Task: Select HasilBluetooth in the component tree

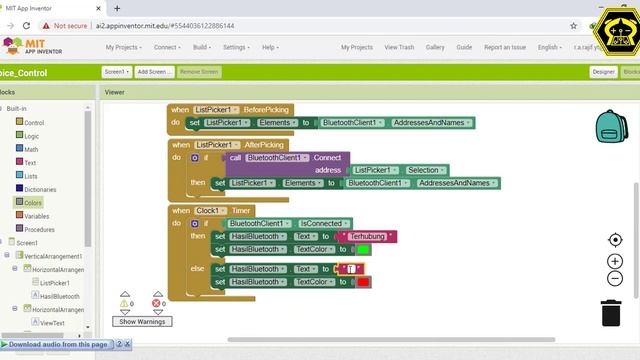Action: click(x=60, y=296)
